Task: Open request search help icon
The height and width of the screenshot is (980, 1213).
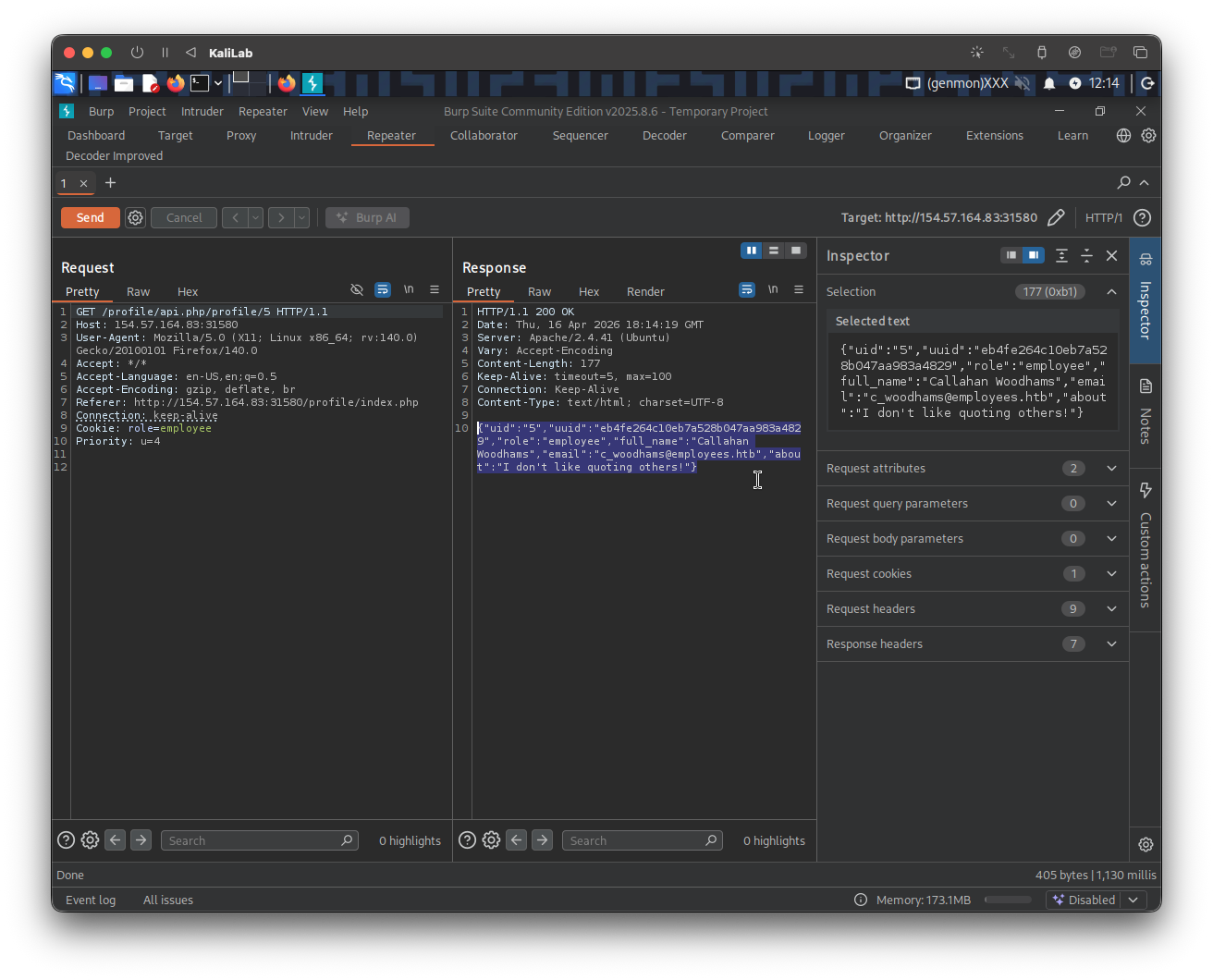Action: [x=66, y=840]
